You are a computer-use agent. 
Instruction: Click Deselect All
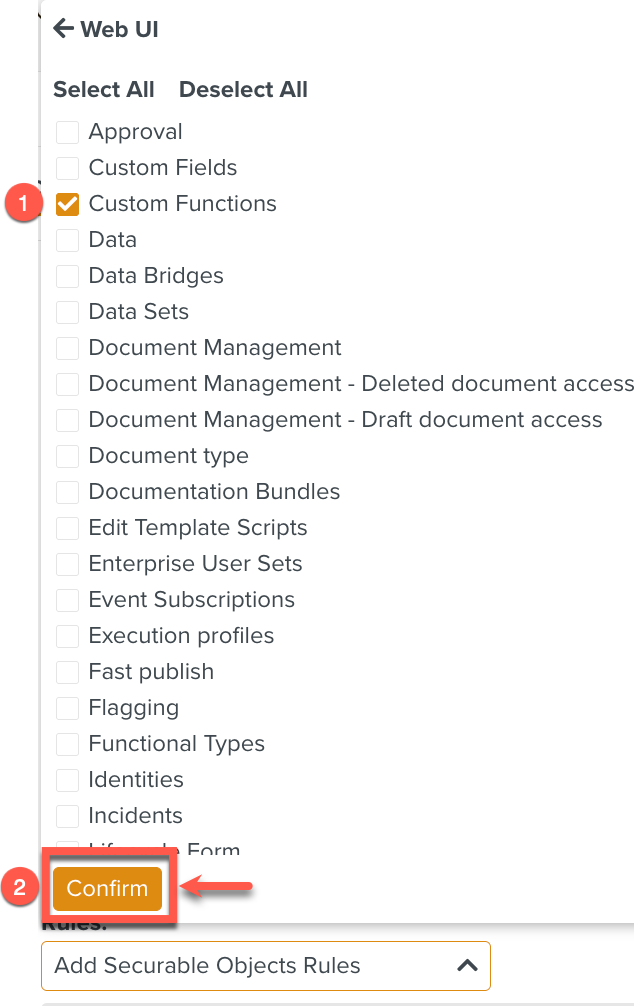coord(242,89)
